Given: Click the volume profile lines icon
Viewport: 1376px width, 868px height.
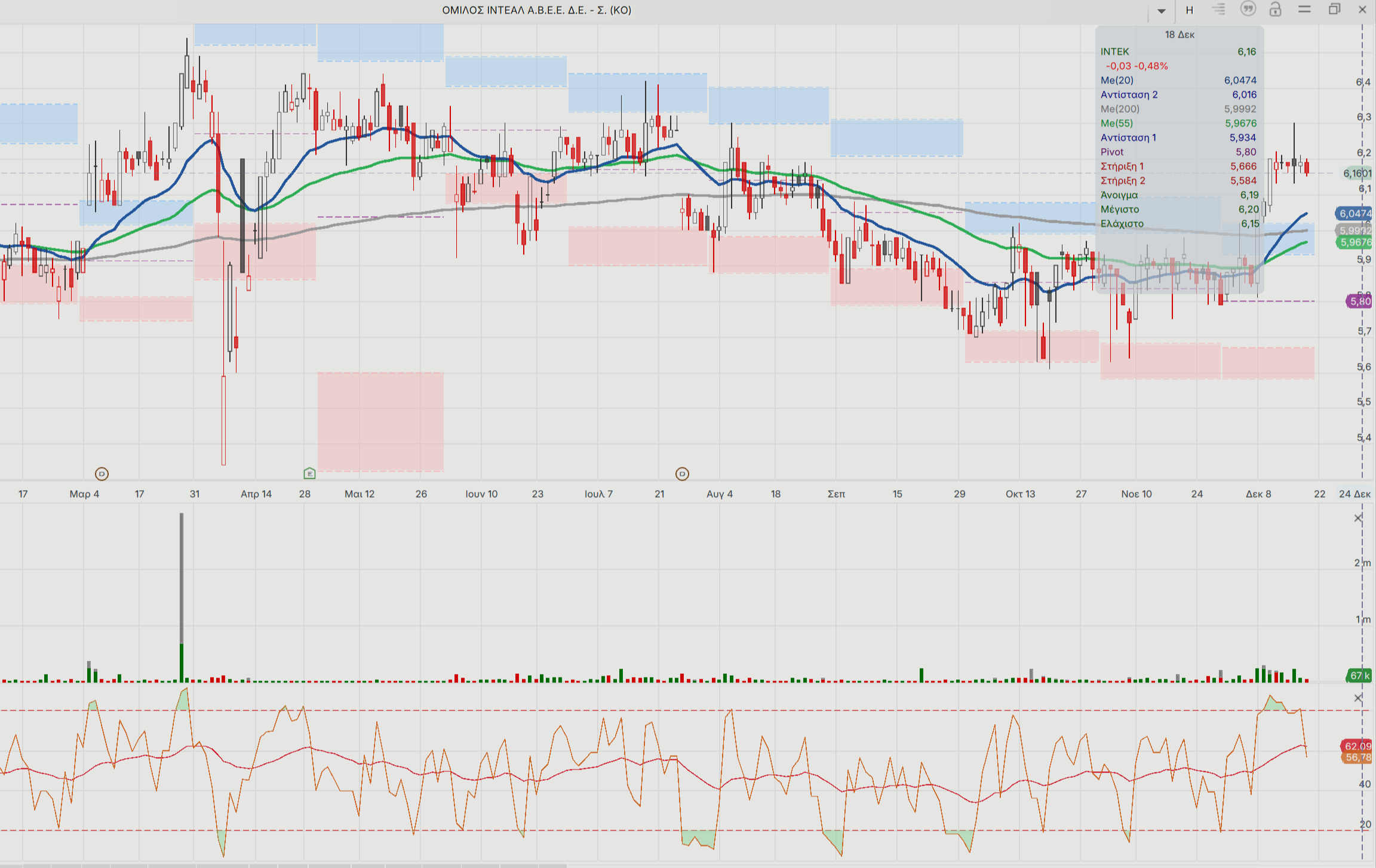Looking at the screenshot, I should pyautogui.click(x=1218, y=10).
